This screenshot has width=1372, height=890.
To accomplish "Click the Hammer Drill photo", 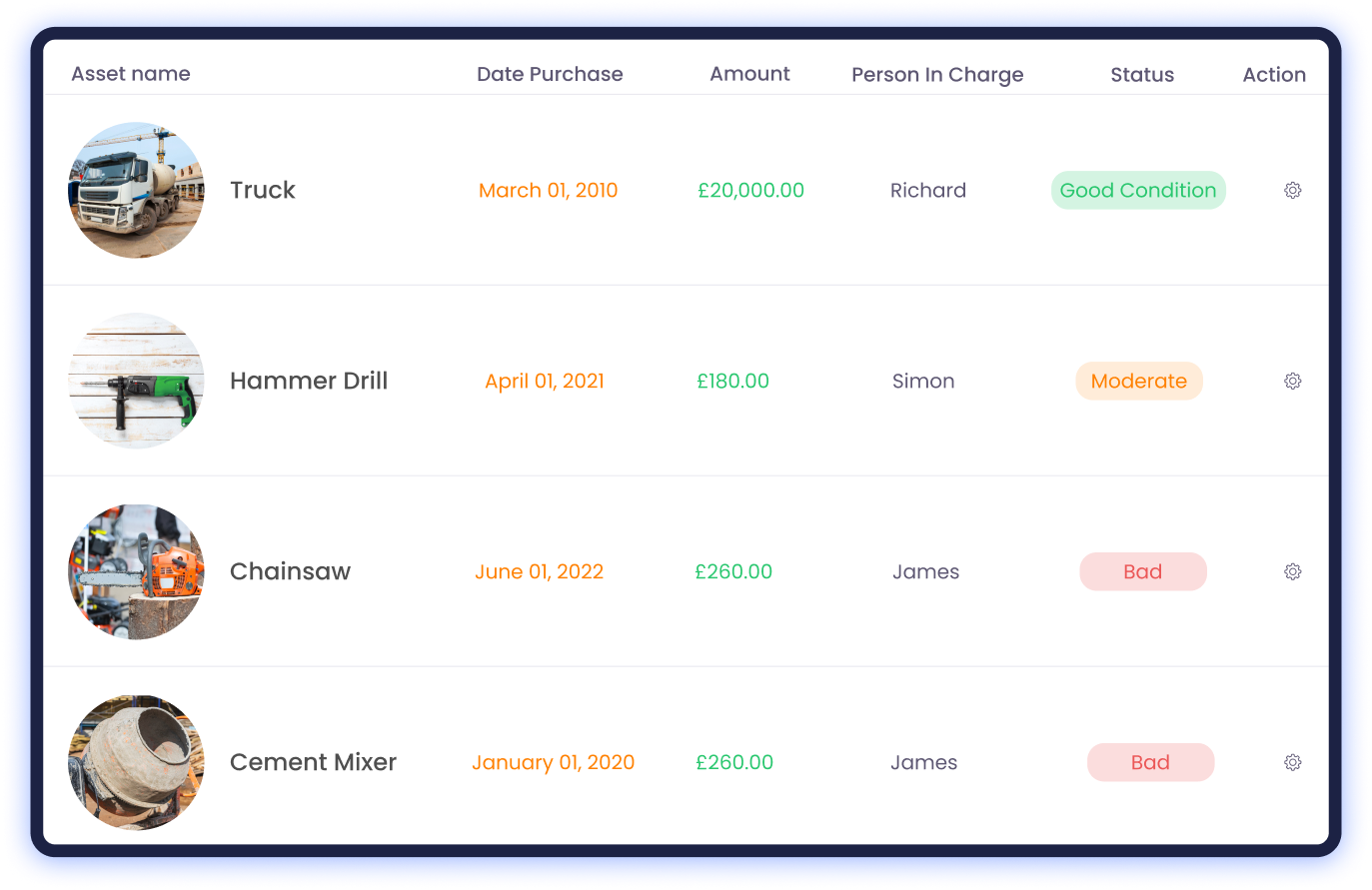I will pyautogui.click(x=136, y=381).
